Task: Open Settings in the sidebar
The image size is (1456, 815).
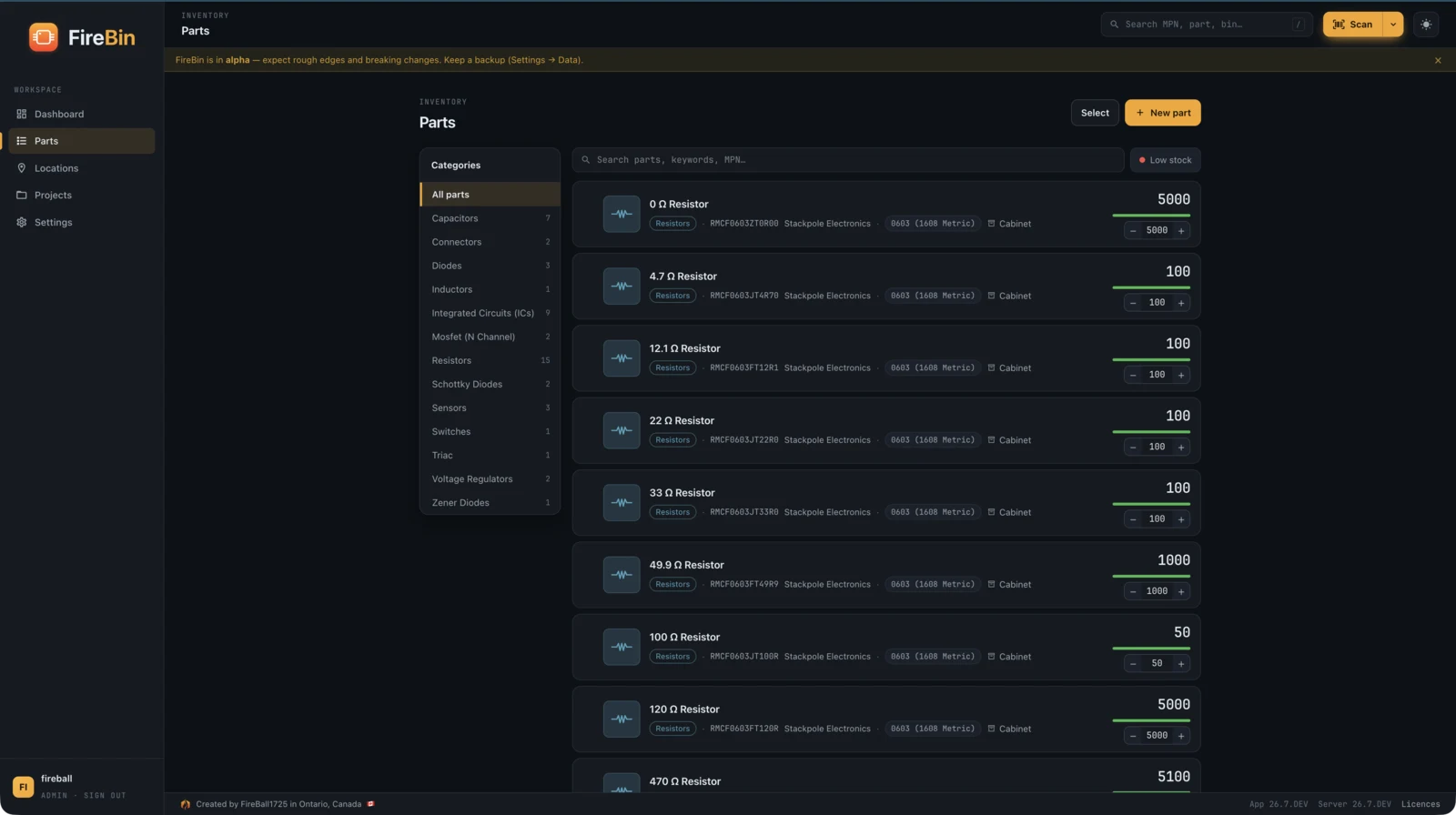Action: pos(82,222)
